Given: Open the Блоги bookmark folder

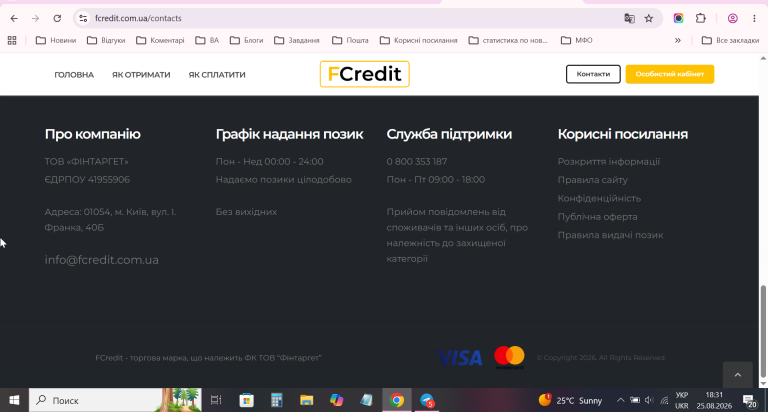Looking at the screenshot, I should (246, 40).
